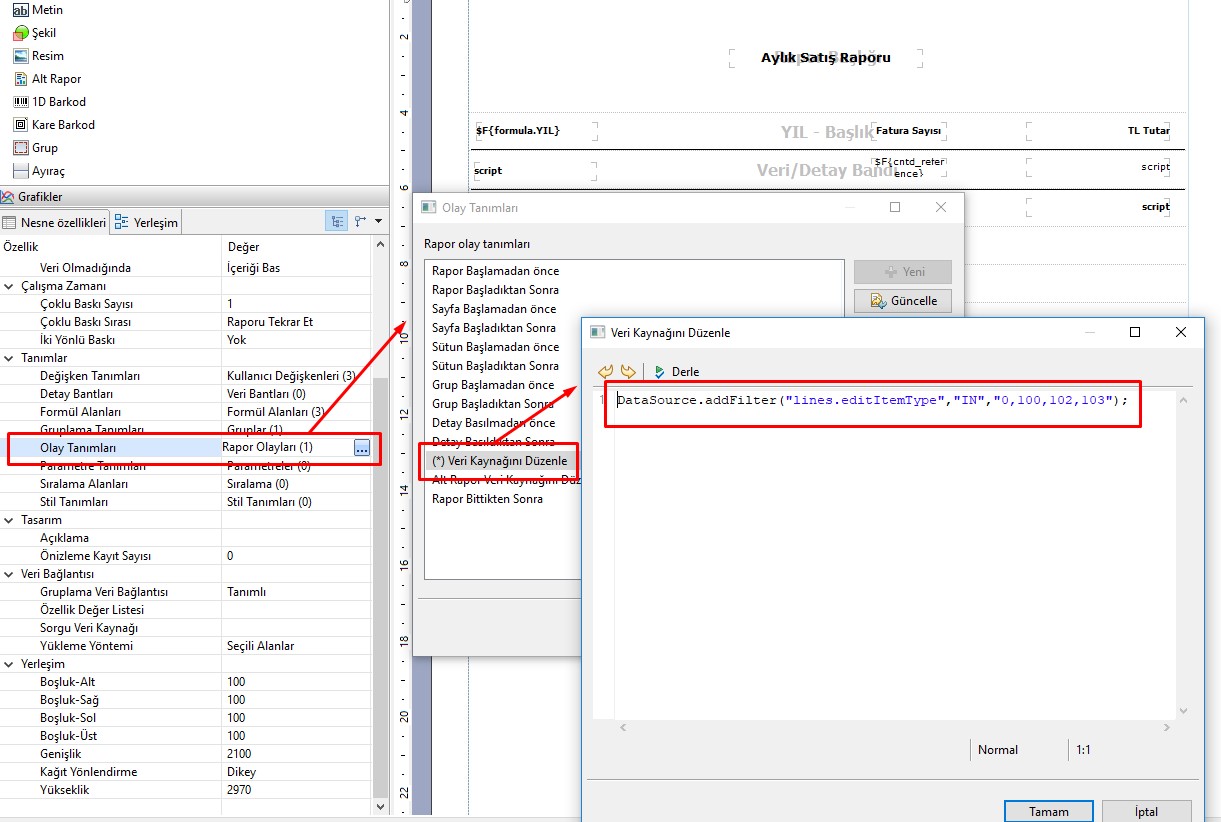Image resolution: width=1221 pixels, height=822 pixels.
Task: Collapse the Çalışma Zamanı property group
Action: click(10, 286)
